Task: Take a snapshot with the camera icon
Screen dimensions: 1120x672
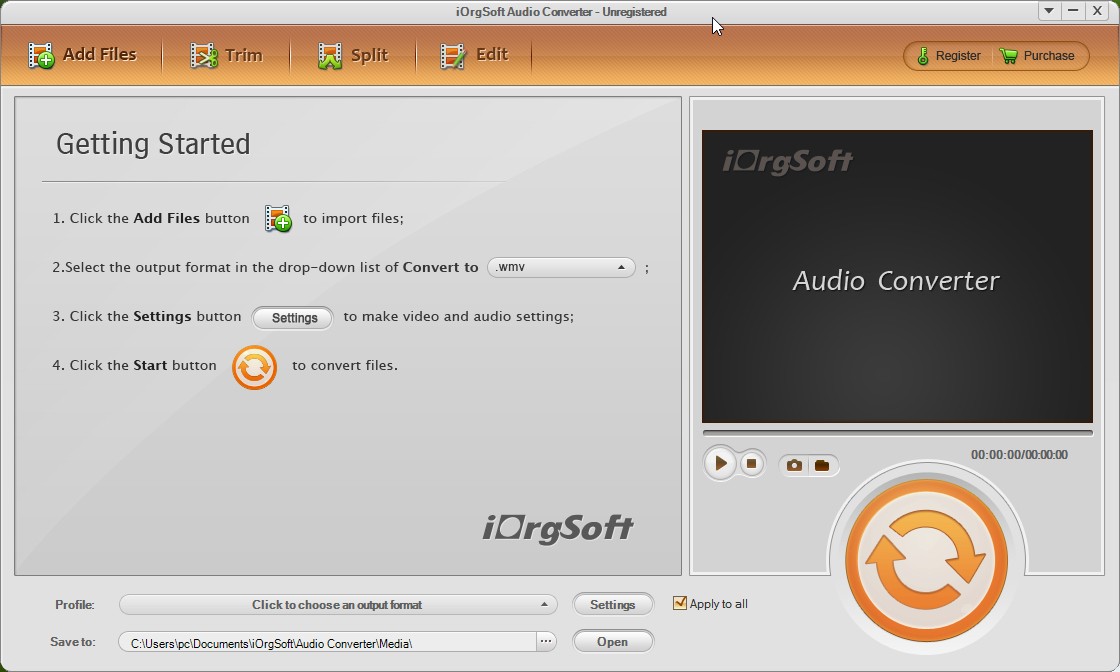Action: 795,464
